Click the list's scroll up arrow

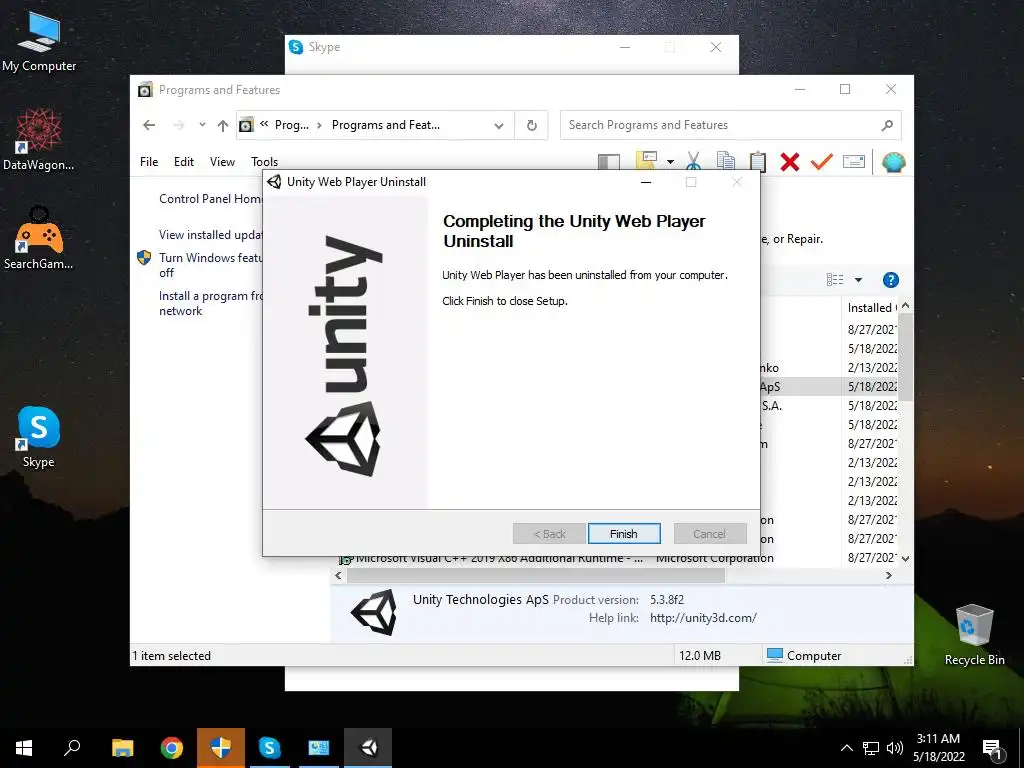[x=905, y=306]
